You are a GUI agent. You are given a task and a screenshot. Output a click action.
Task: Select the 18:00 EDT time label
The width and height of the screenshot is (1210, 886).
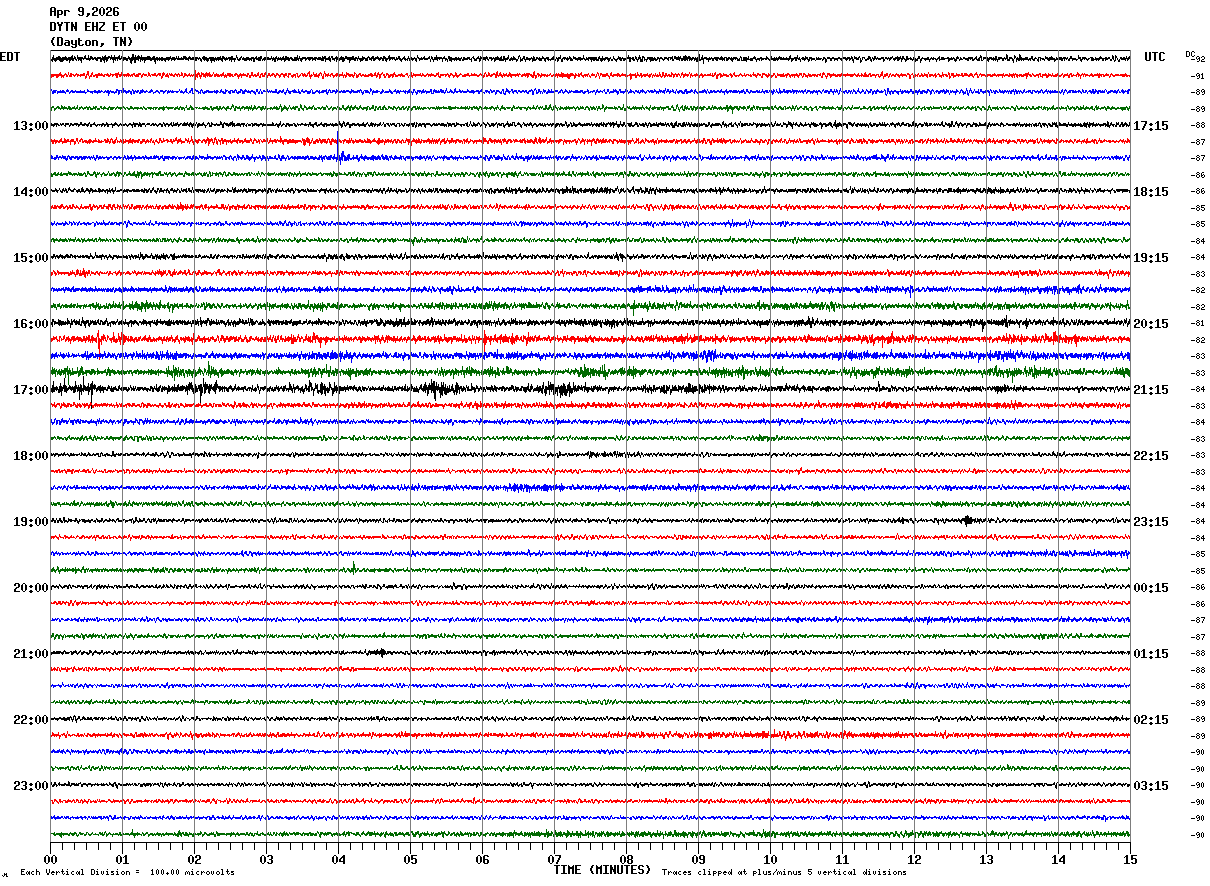click(31, 456)
